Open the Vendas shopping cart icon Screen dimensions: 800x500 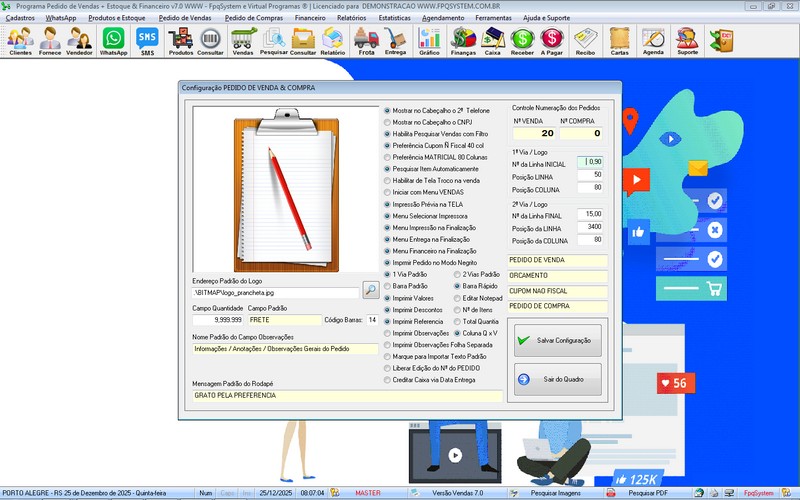click(243, 41)
